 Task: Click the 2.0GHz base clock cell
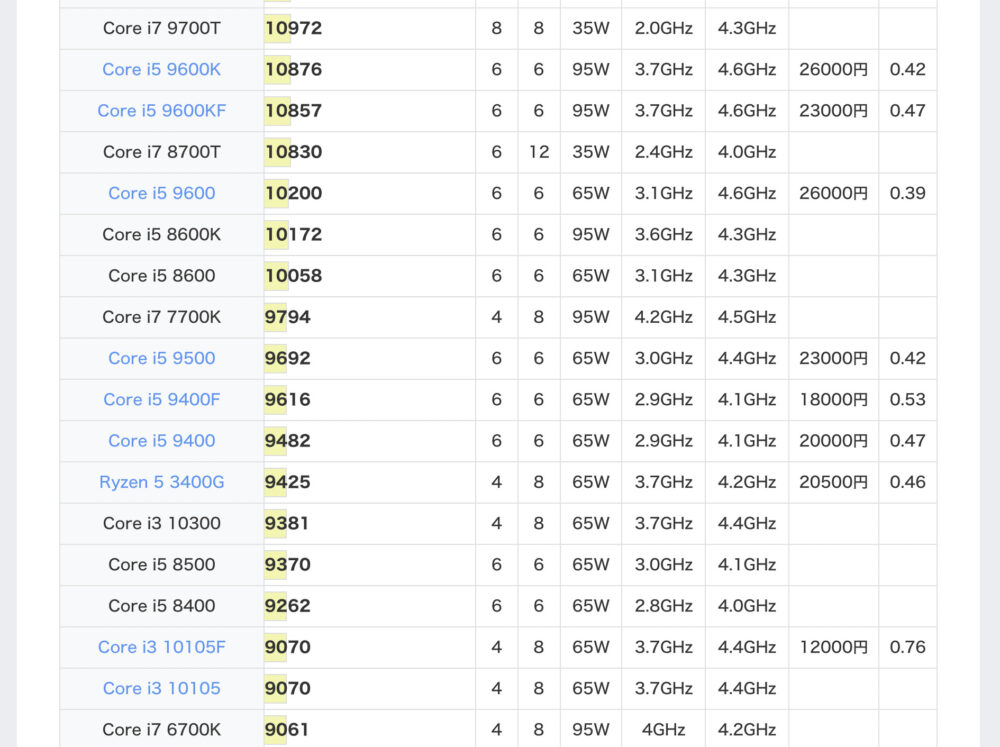coord(663,29)
